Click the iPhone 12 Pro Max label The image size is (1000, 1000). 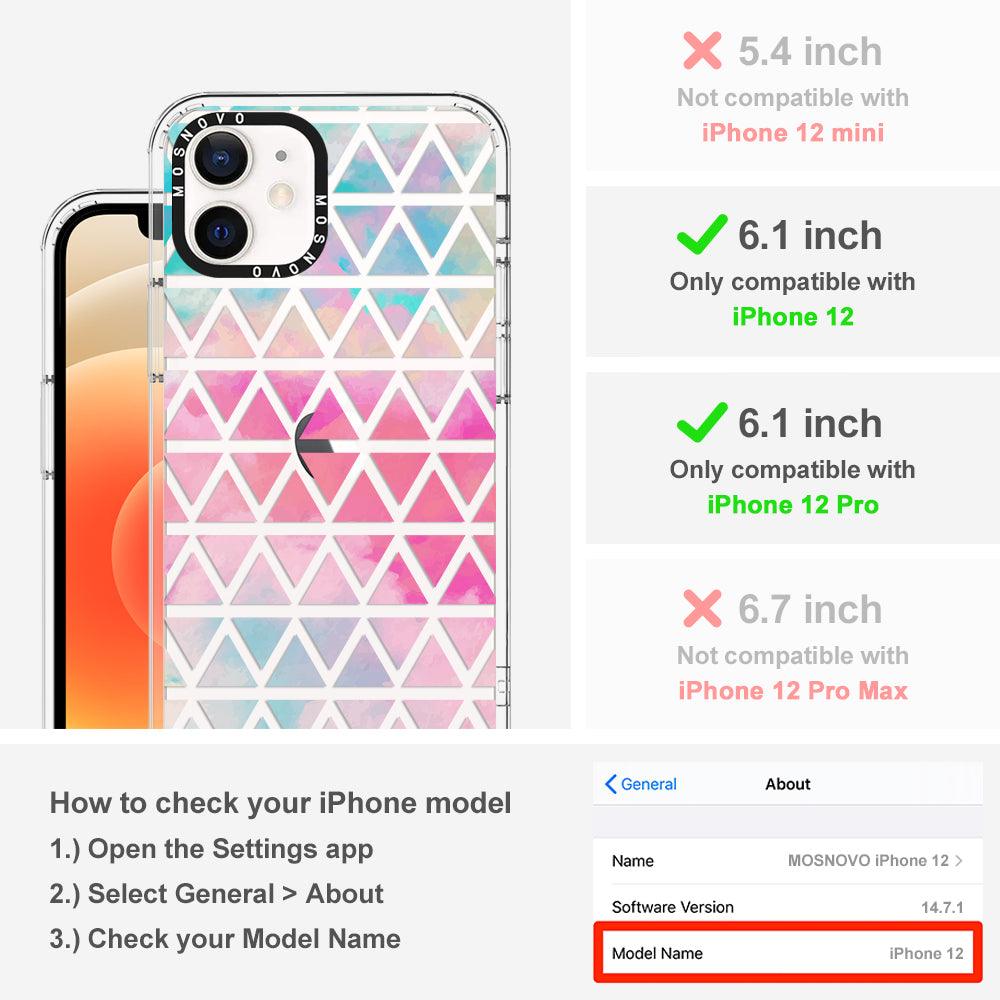tap(793, 691)
